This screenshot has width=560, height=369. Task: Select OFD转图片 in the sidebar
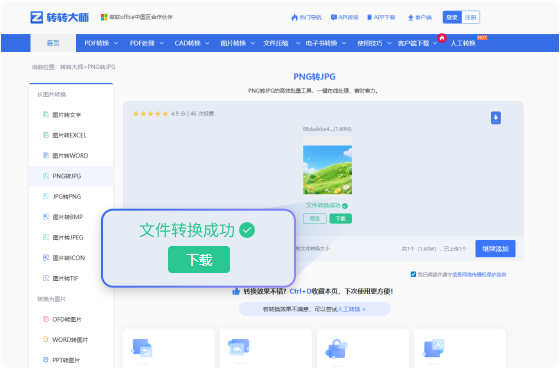click(x=71, y=319)
